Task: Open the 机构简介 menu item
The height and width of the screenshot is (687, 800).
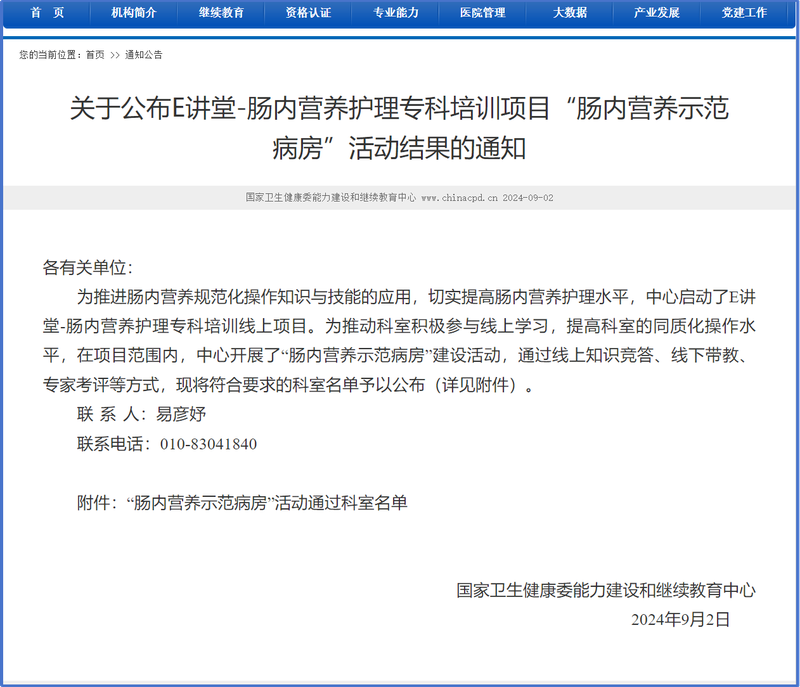Action: [134, 13]
